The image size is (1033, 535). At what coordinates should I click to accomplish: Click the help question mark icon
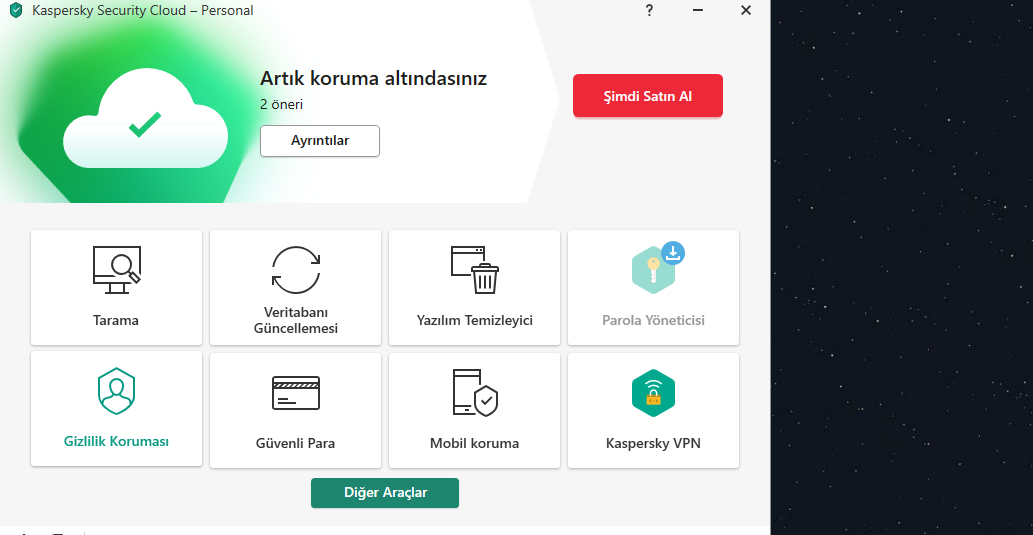click(x=649, y=11)
